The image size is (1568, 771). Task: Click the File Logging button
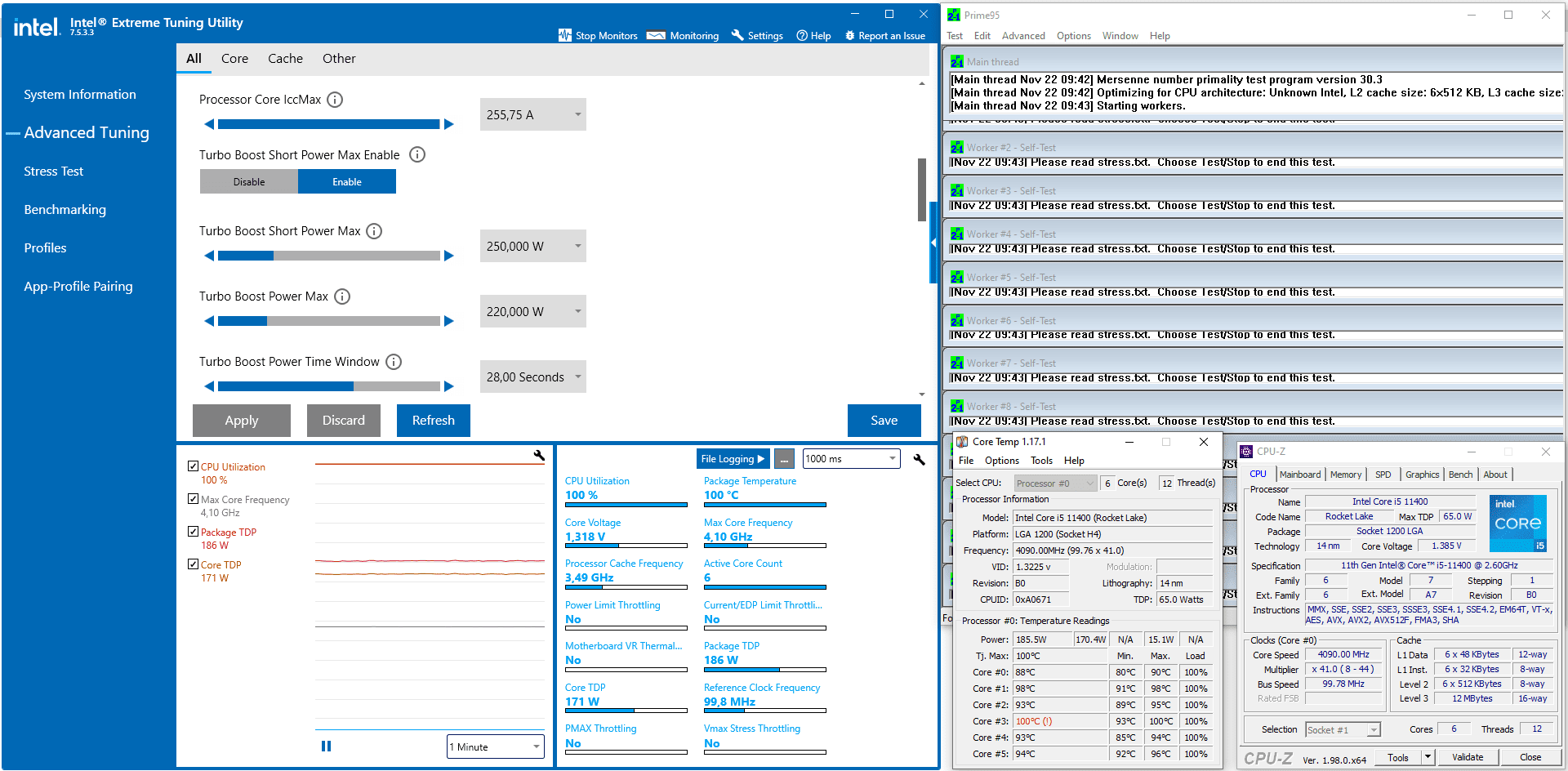click(733, 459)
